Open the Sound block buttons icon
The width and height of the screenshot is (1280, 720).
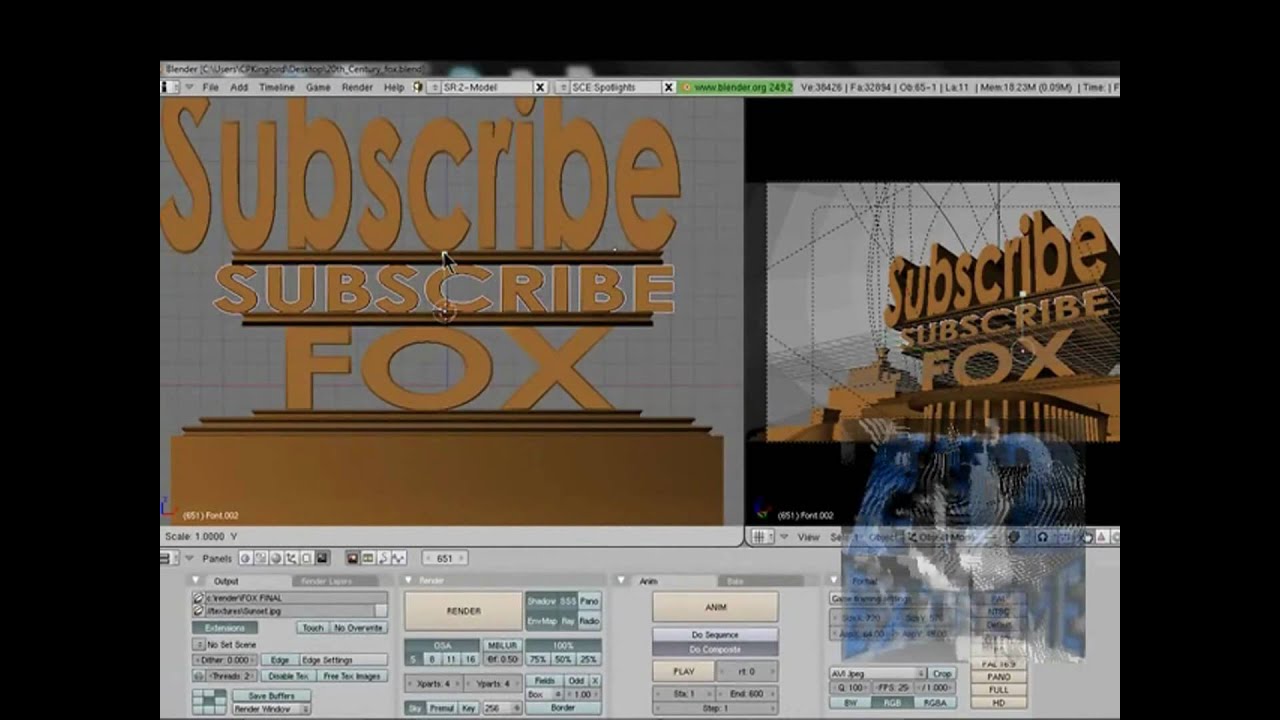(x=398, y=558)
